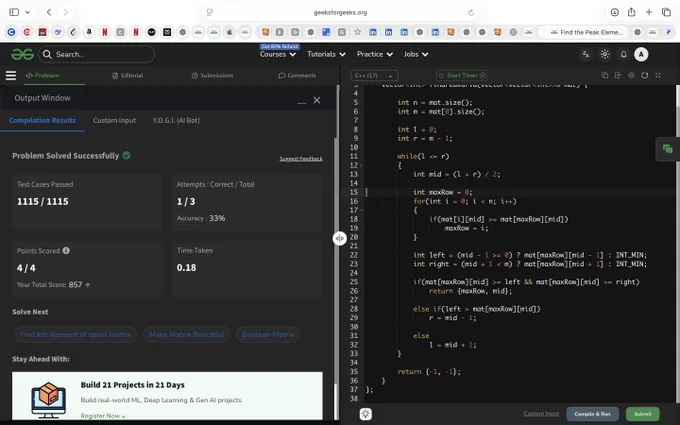This screenshot has height=425, width=680.
Task: Open the Amazon bookmark icon
Action: [89, 32]
